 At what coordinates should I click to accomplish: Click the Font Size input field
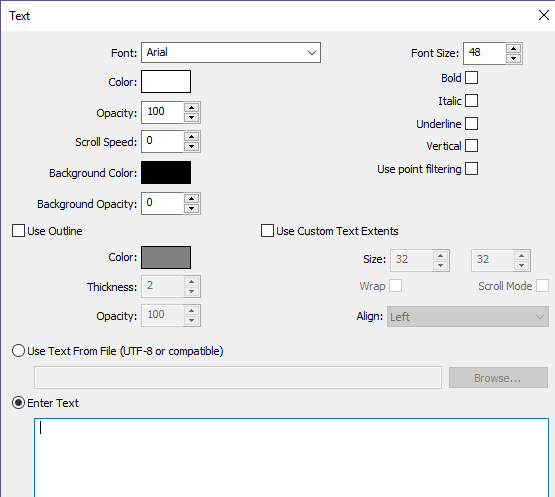484,53
